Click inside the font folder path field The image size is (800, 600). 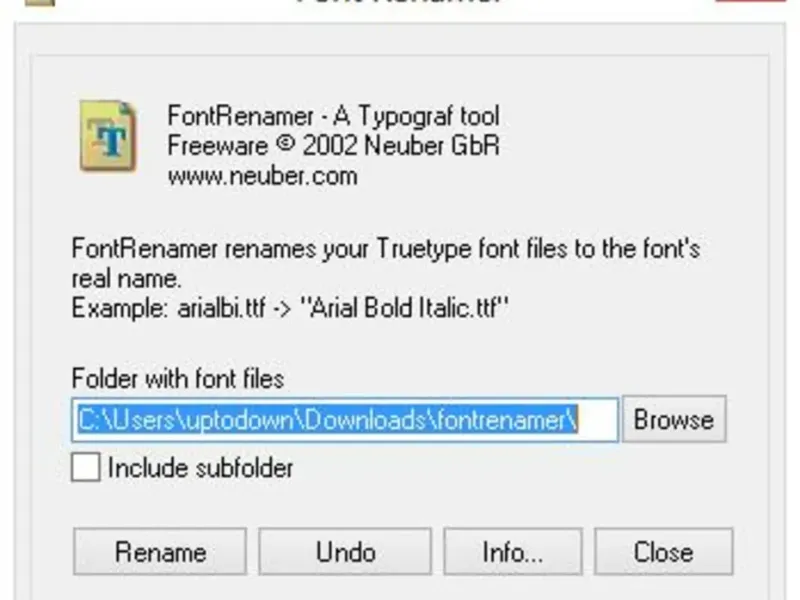click(x=345, y=420)
